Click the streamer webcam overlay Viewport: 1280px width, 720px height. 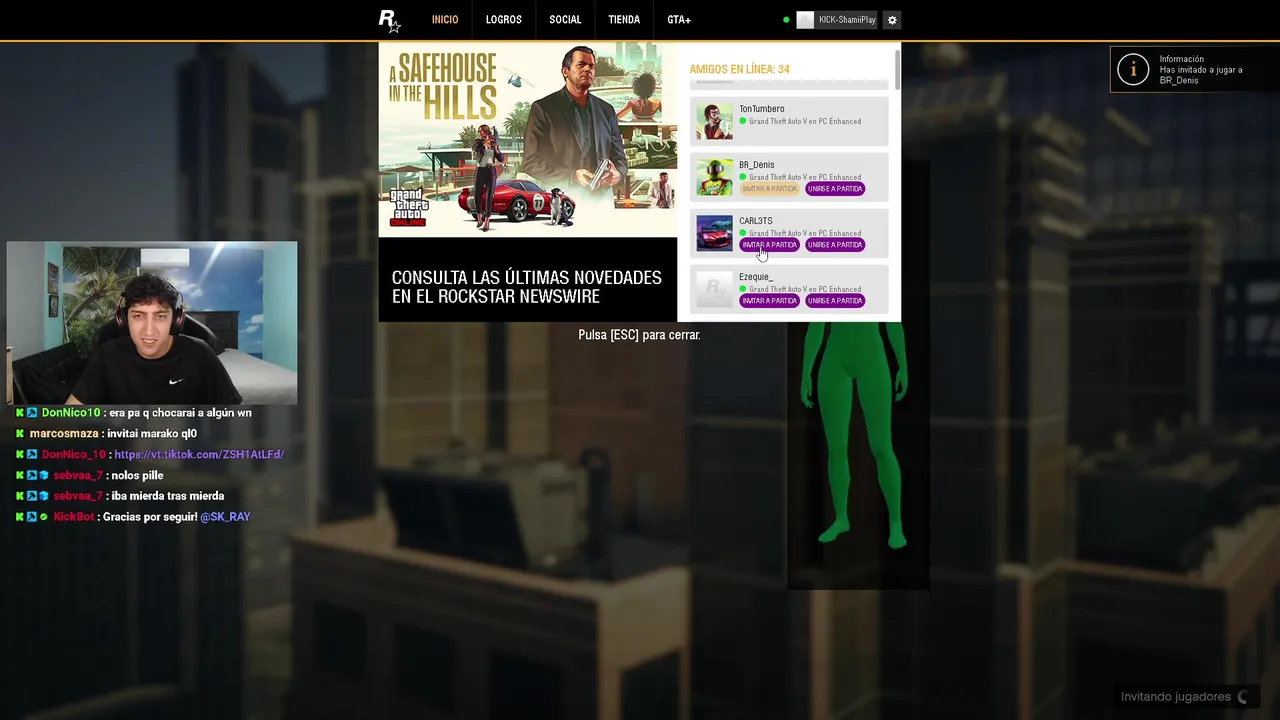152,322
